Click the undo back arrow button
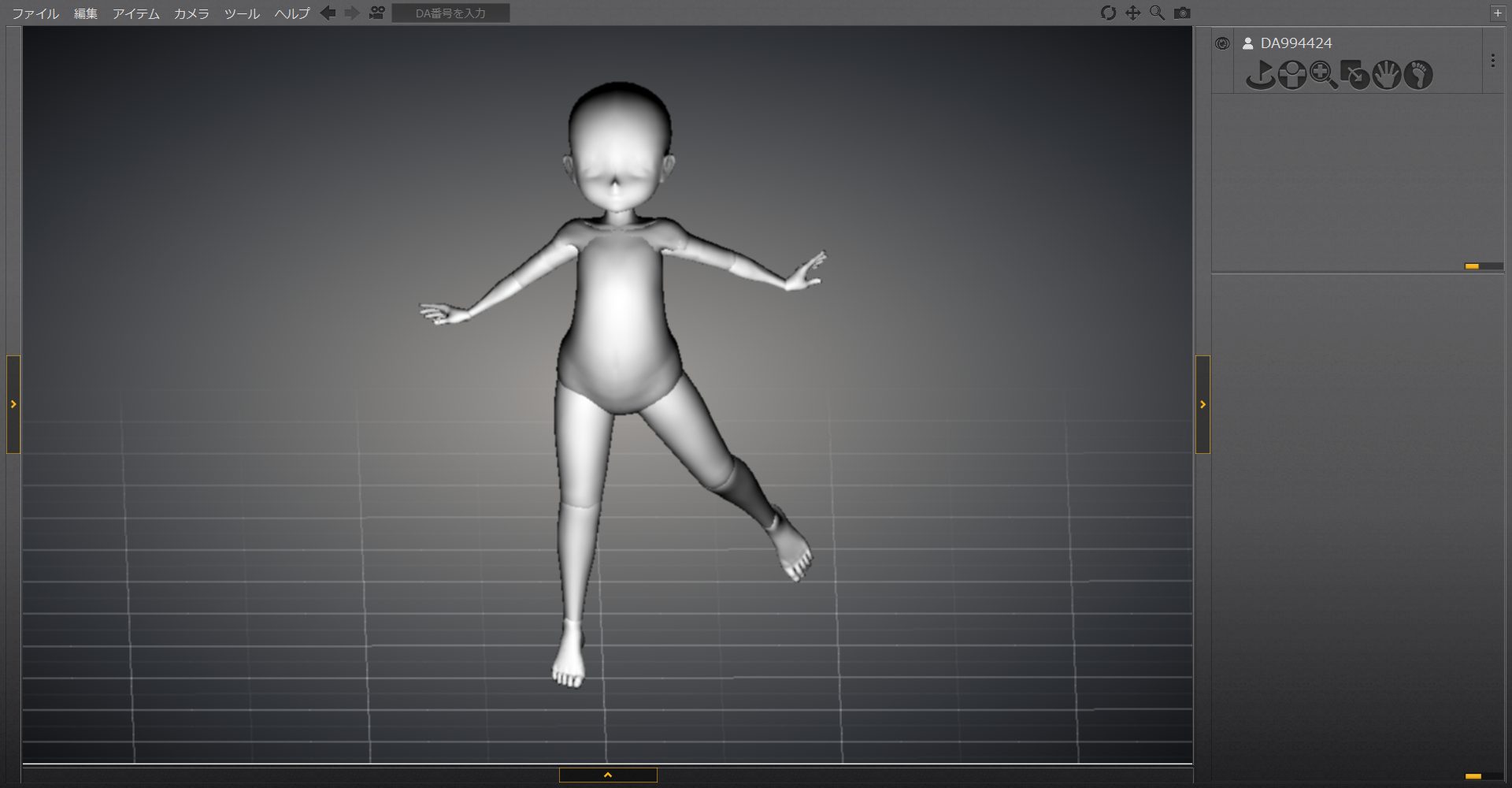Image resolution: width=1512 pixels, height=788 pixels. pos(328,13)
